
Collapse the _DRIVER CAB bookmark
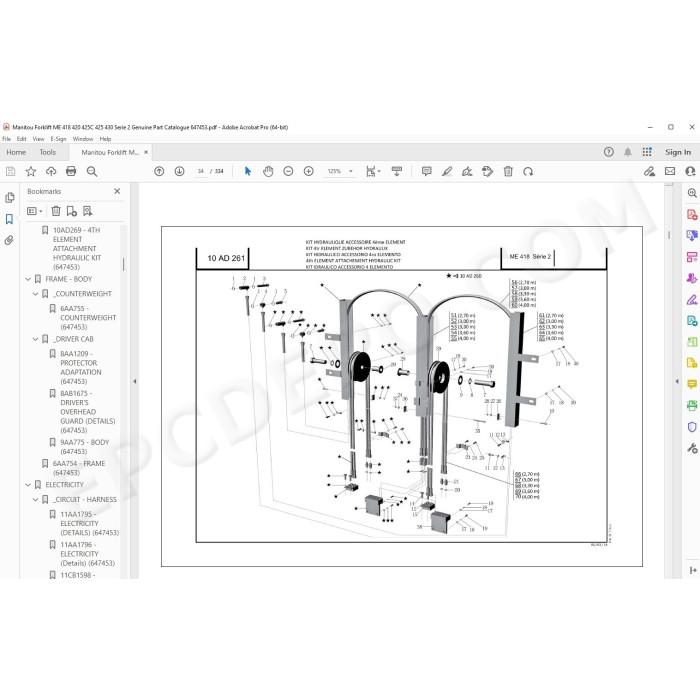click(35, 339)
